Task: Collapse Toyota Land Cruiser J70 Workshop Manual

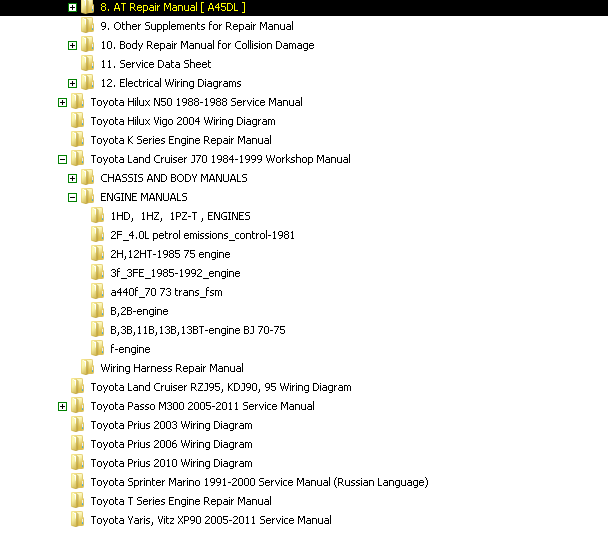Action: [62, 159]
